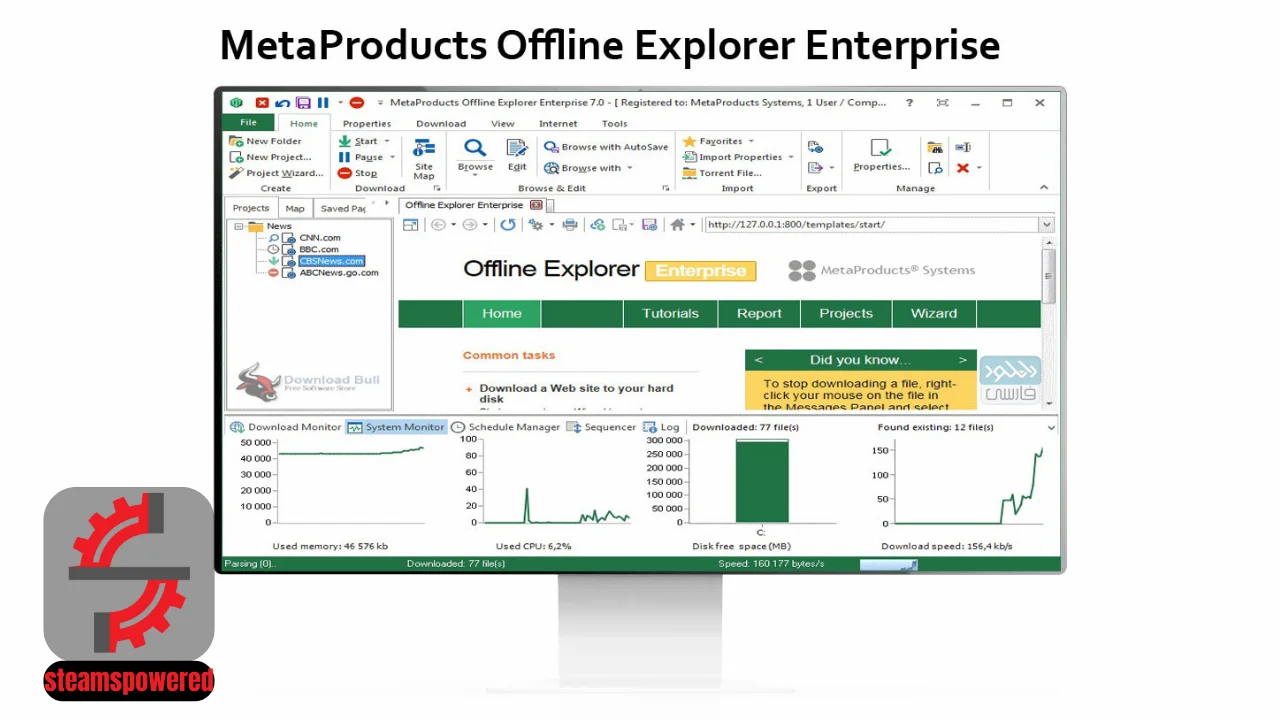Click the Help question mark icon
The image size is (1280, 720).
(x=909, y=103)
